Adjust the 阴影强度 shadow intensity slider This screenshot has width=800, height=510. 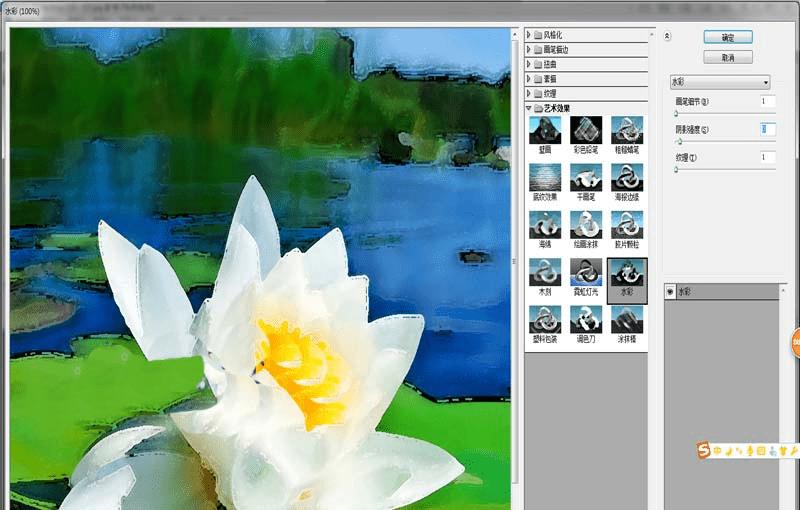(680, 142)
